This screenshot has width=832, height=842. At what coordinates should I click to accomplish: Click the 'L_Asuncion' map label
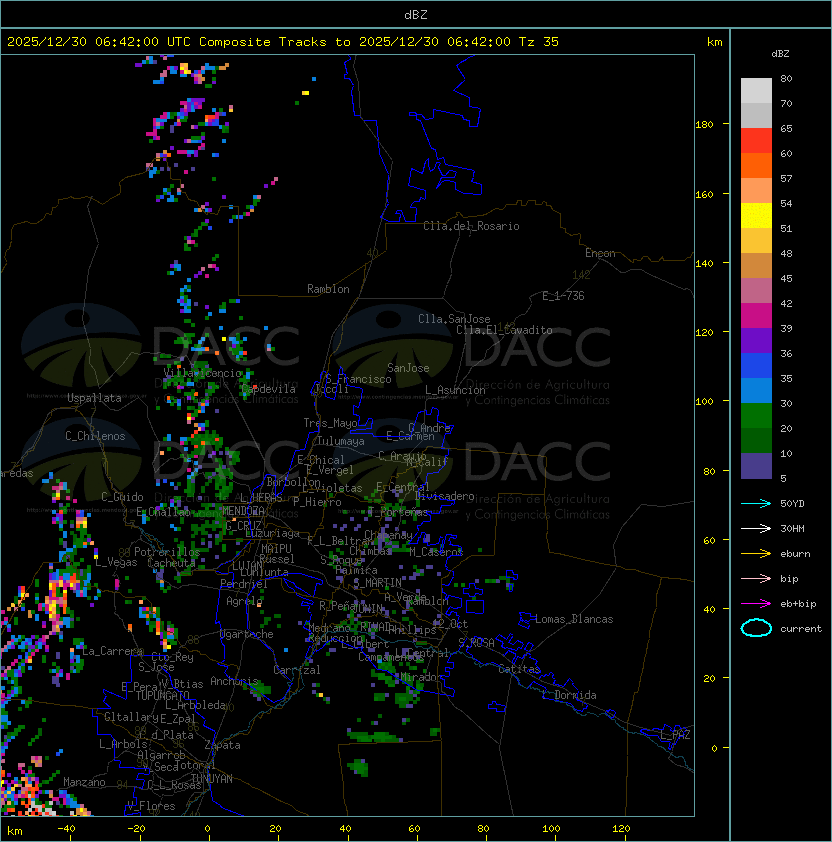(x=455, y=390)
